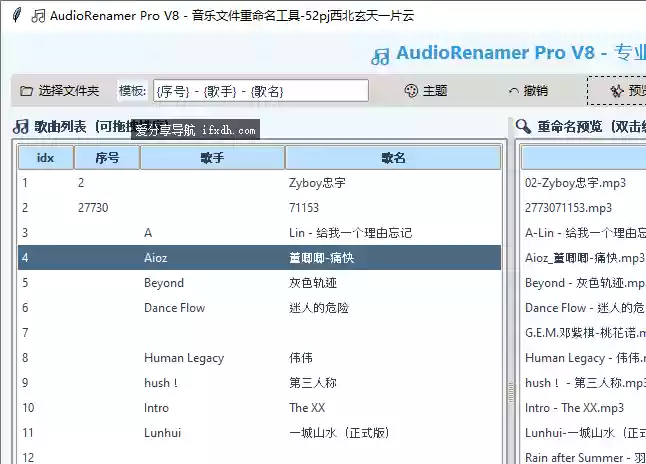646x464 pixels.
Task: Select the song name cell 董唧唧-痛快
Action: pos(321,258)
